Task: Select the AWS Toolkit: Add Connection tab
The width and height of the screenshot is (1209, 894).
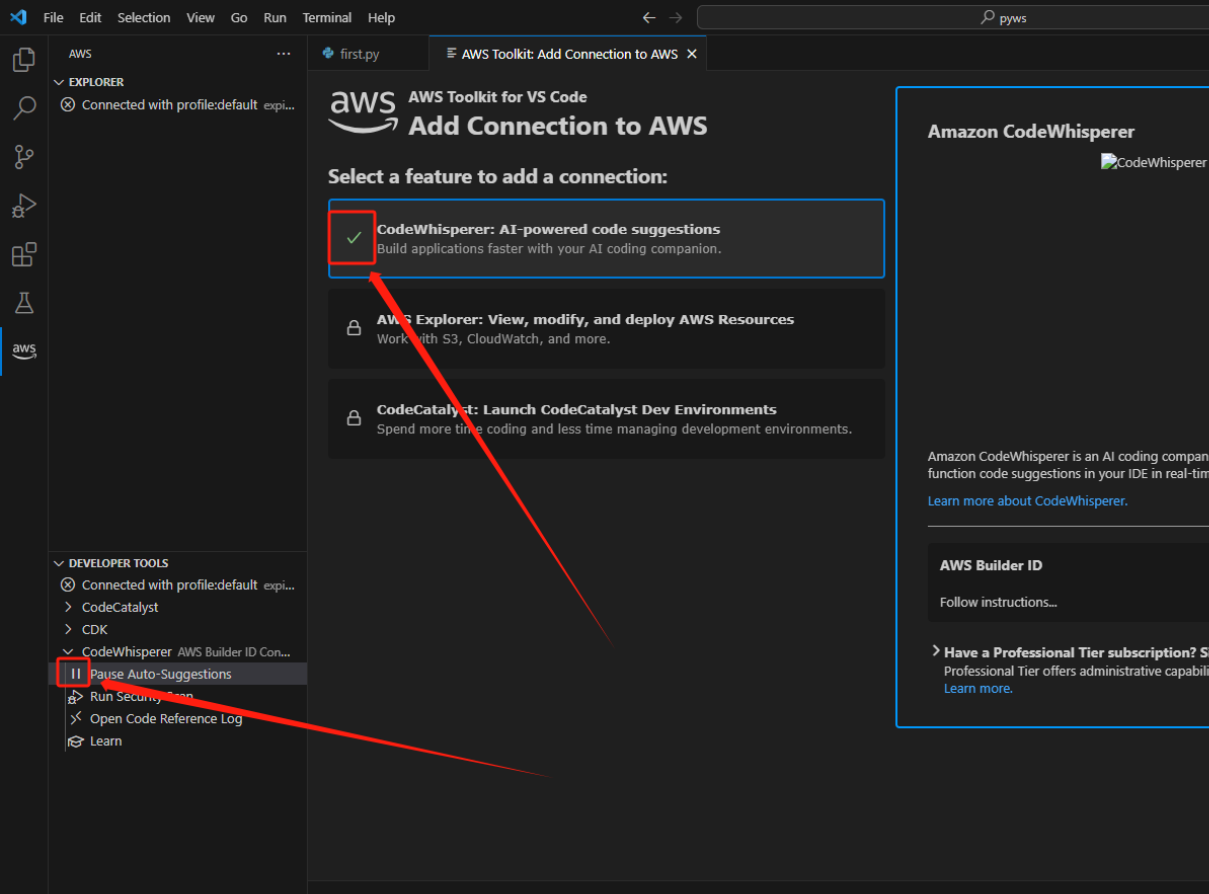Action: coord(569,54)
